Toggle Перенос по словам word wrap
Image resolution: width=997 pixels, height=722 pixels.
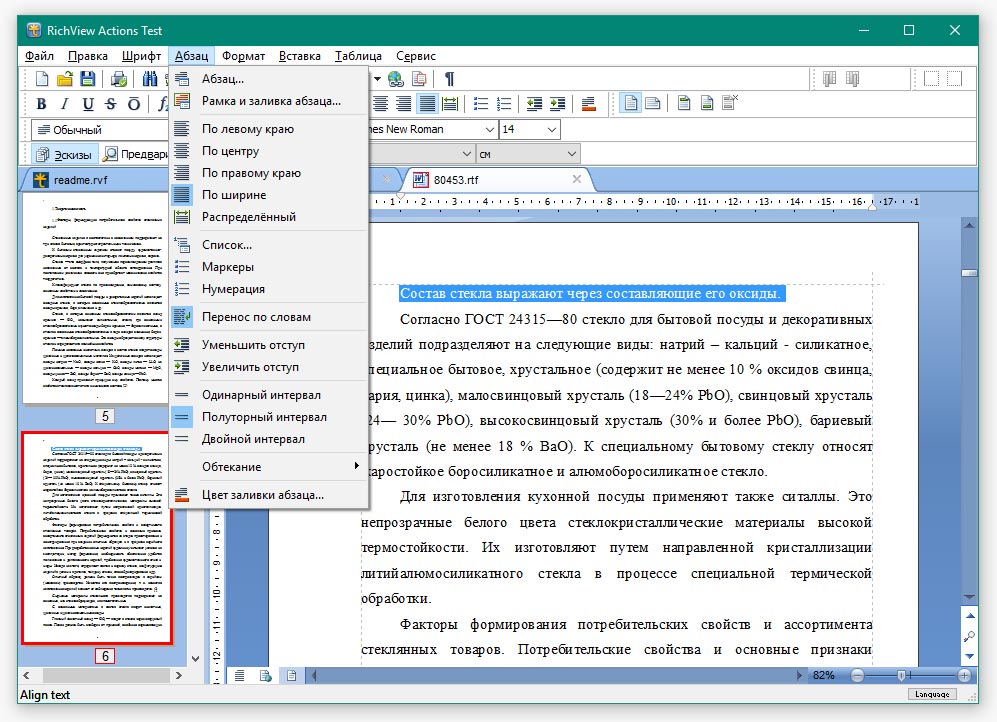point(256,317)
